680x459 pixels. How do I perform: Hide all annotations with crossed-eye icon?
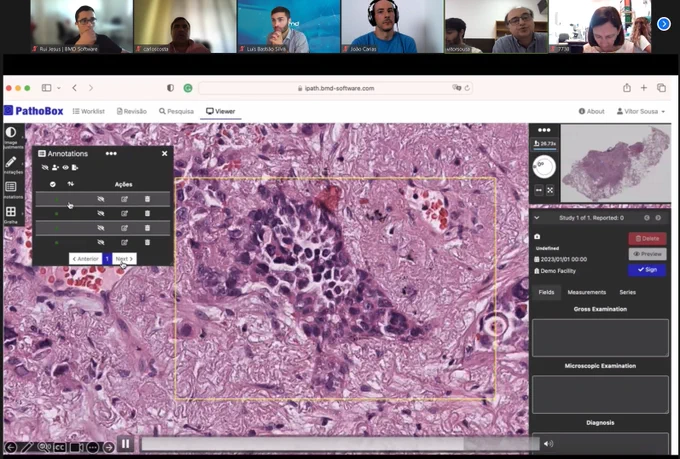coord(45,167)
